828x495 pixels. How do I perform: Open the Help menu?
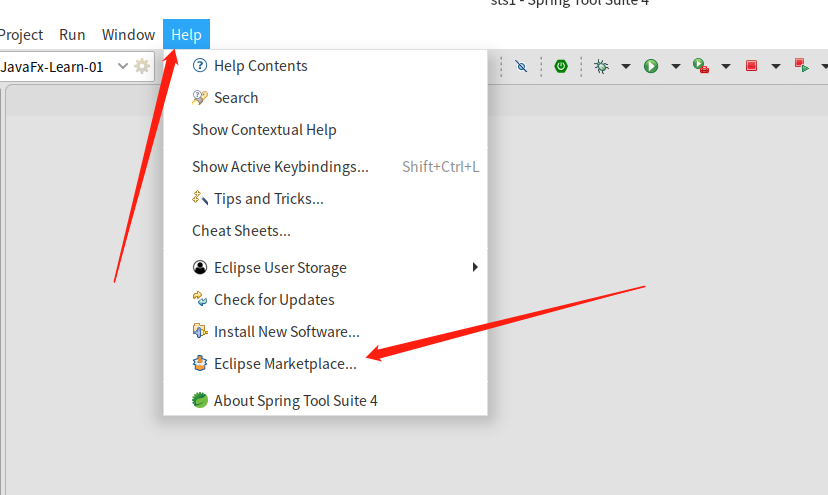(x=186, y=34)
